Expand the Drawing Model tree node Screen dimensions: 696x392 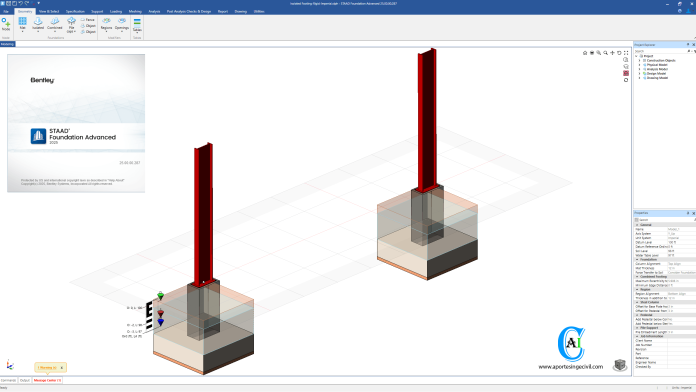pos(640,78)
